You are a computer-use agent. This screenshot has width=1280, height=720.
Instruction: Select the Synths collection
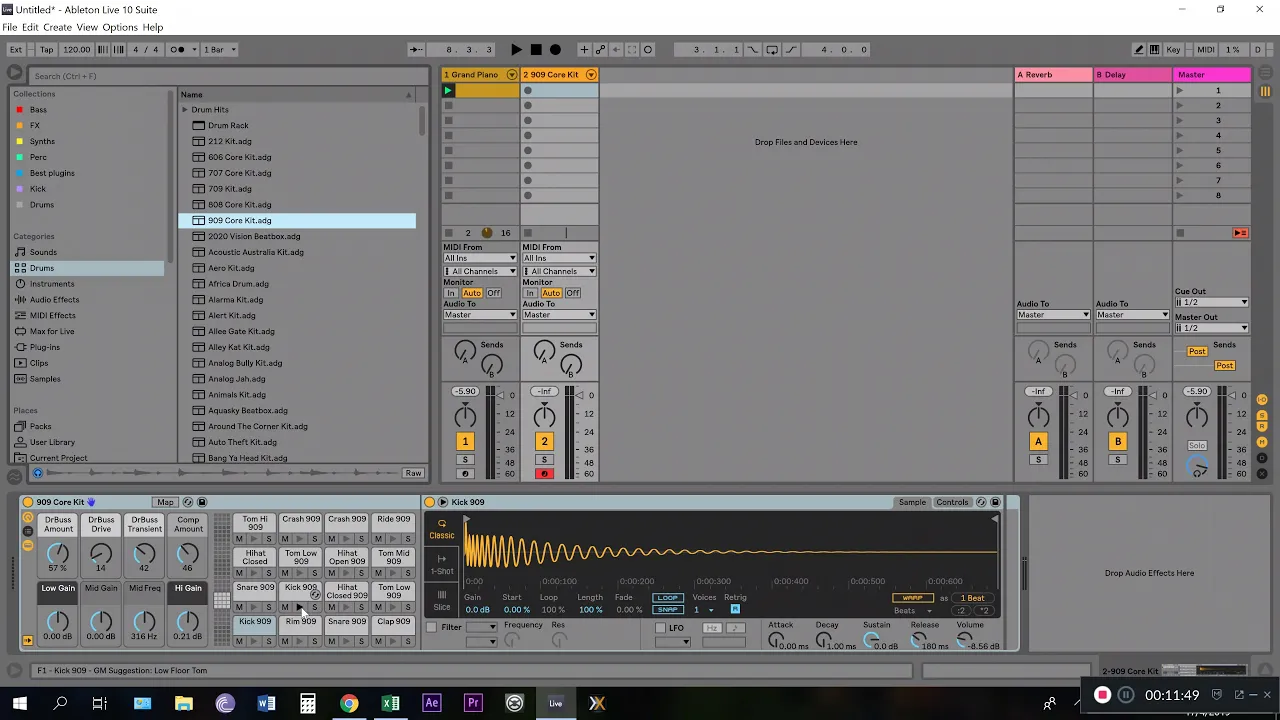pyautogui.click(x=42, y=141)
